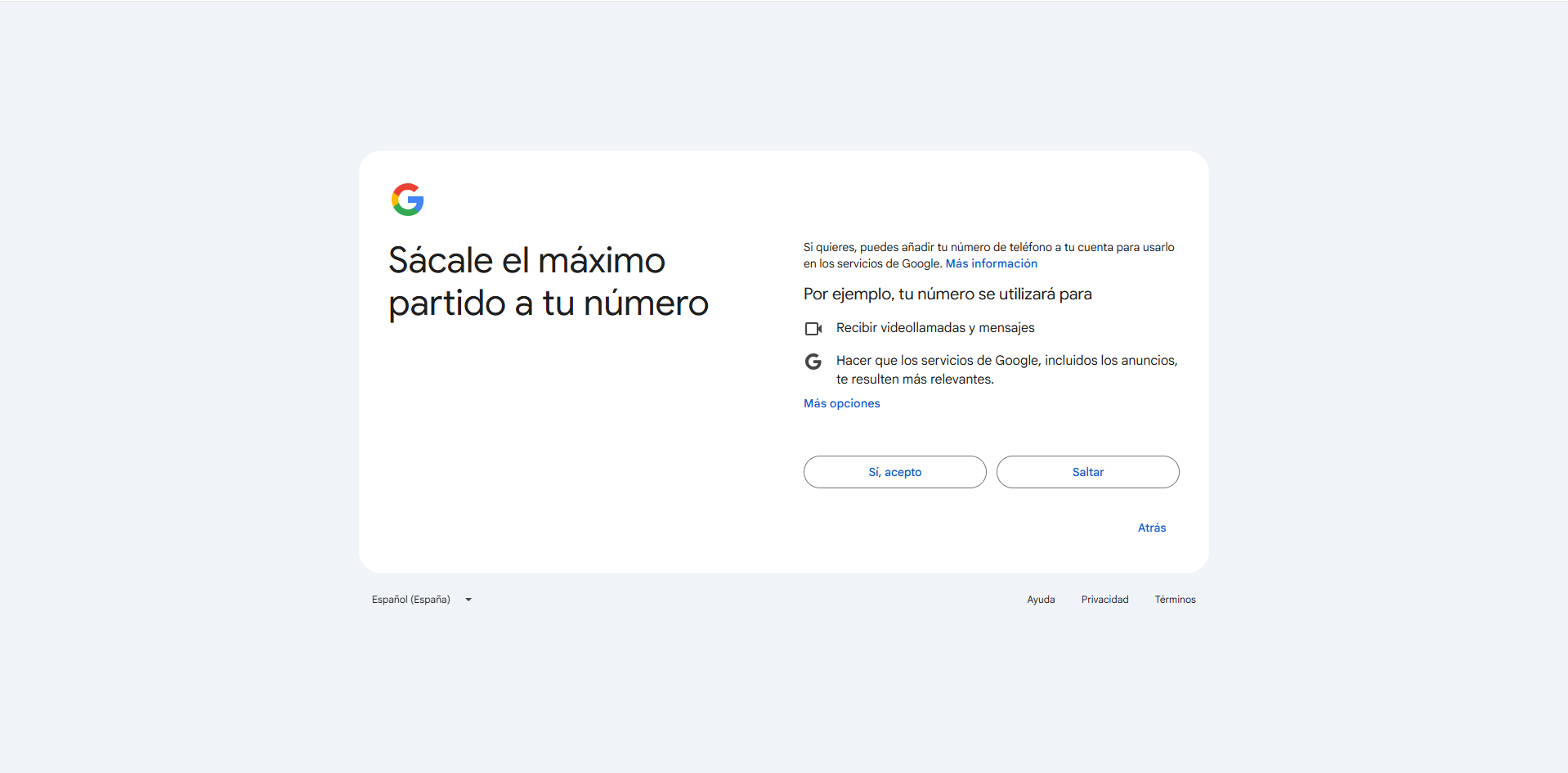Click the gray page background below the footer

point(783,695)
